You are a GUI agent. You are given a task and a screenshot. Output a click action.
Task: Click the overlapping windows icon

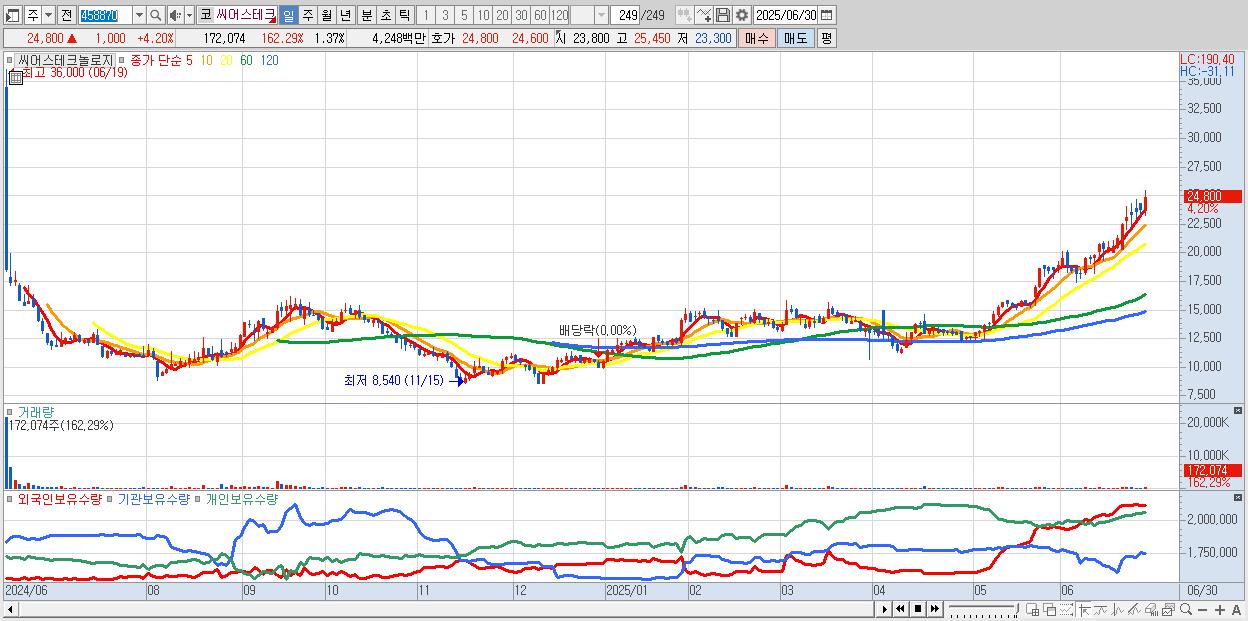[x=1051, y=609]
